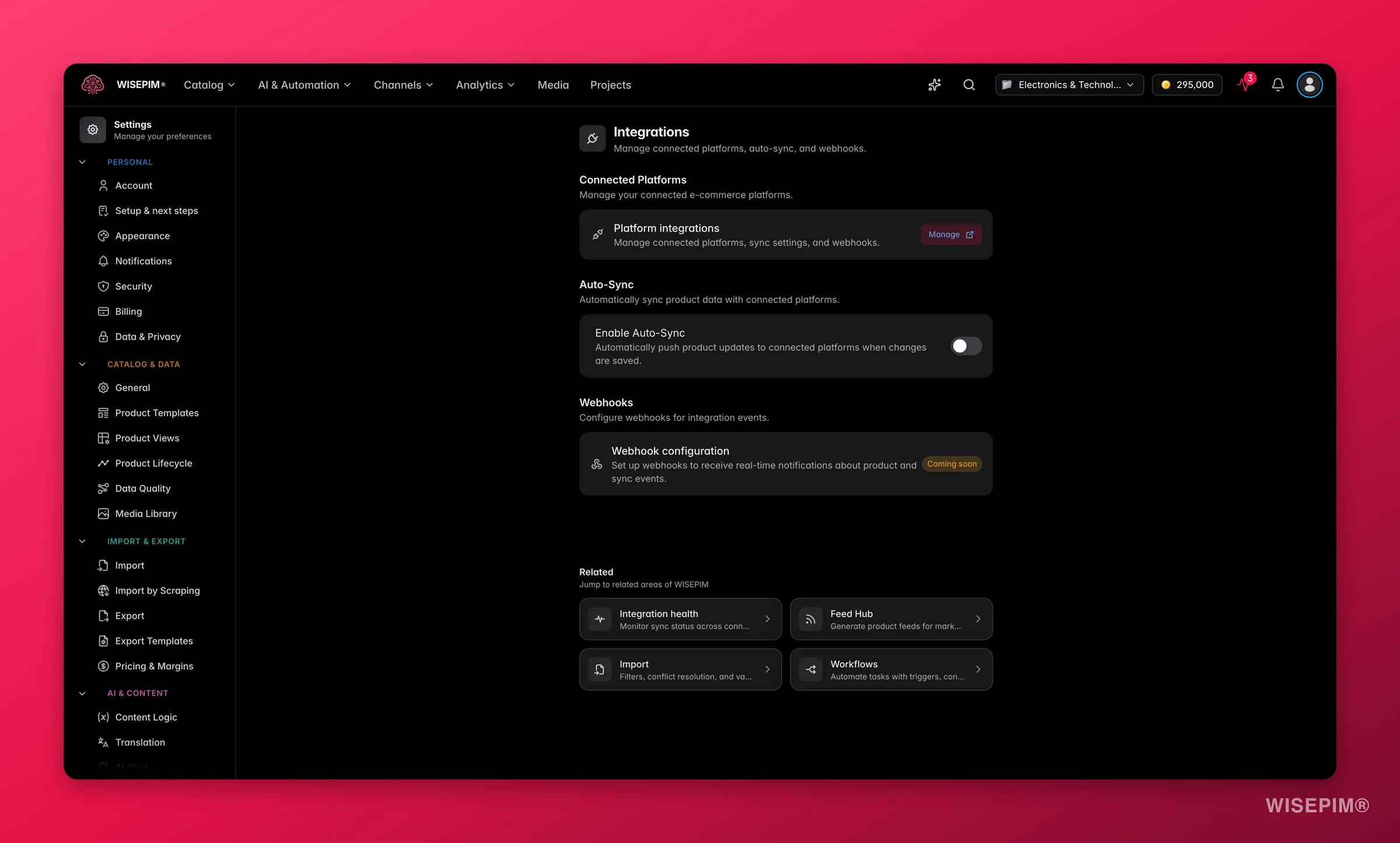Toggle the Enable Auto-Sync switch
The image size is (1400, 843).
pyautogui.click(x=966, y=346)
